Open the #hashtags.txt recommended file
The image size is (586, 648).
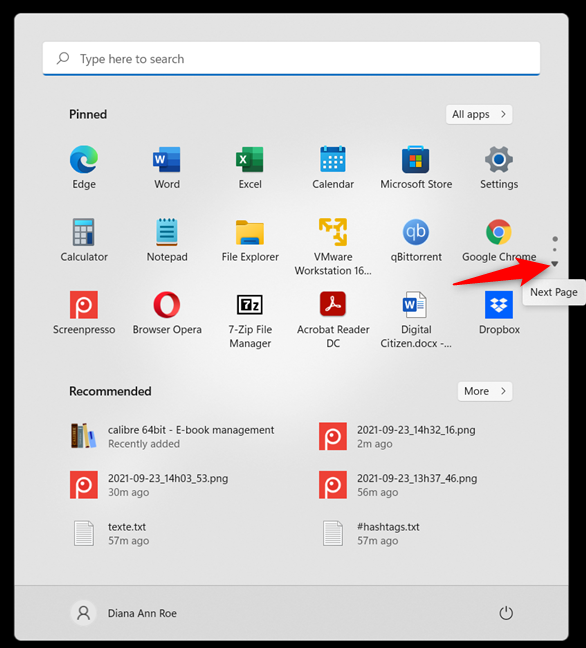371,533
